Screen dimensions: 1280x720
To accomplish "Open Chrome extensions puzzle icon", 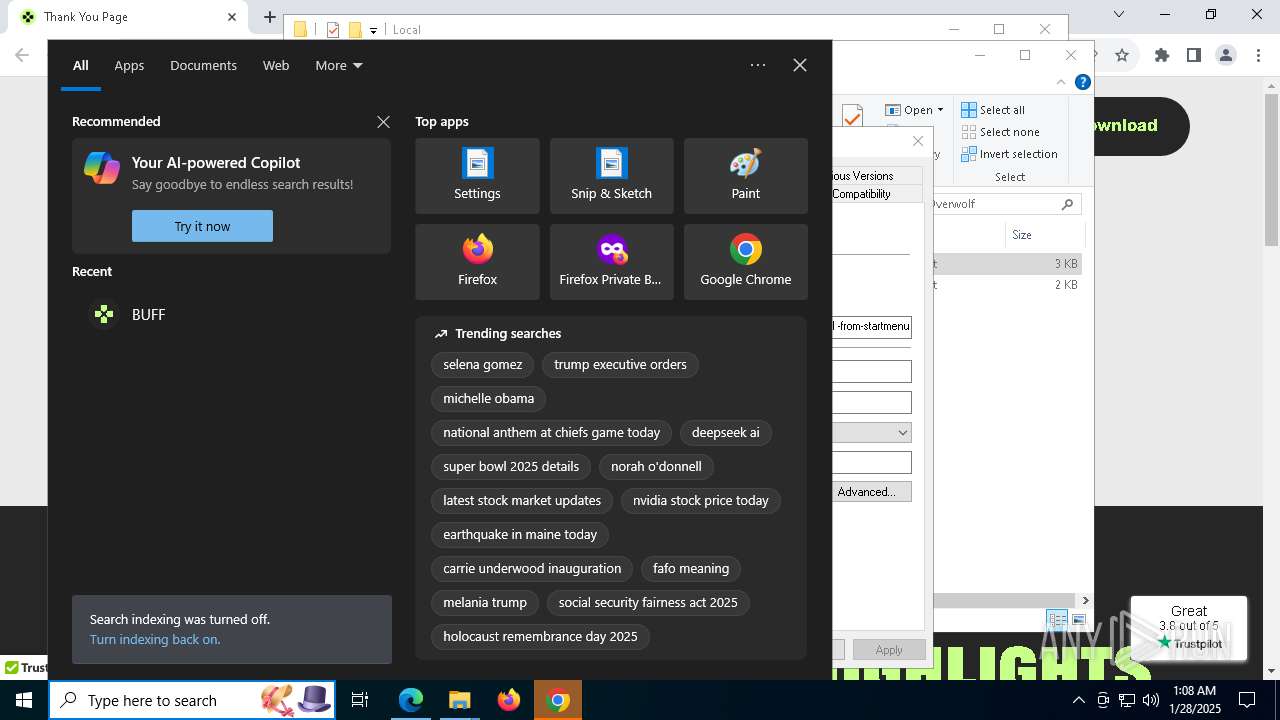I will (1161, 56).
